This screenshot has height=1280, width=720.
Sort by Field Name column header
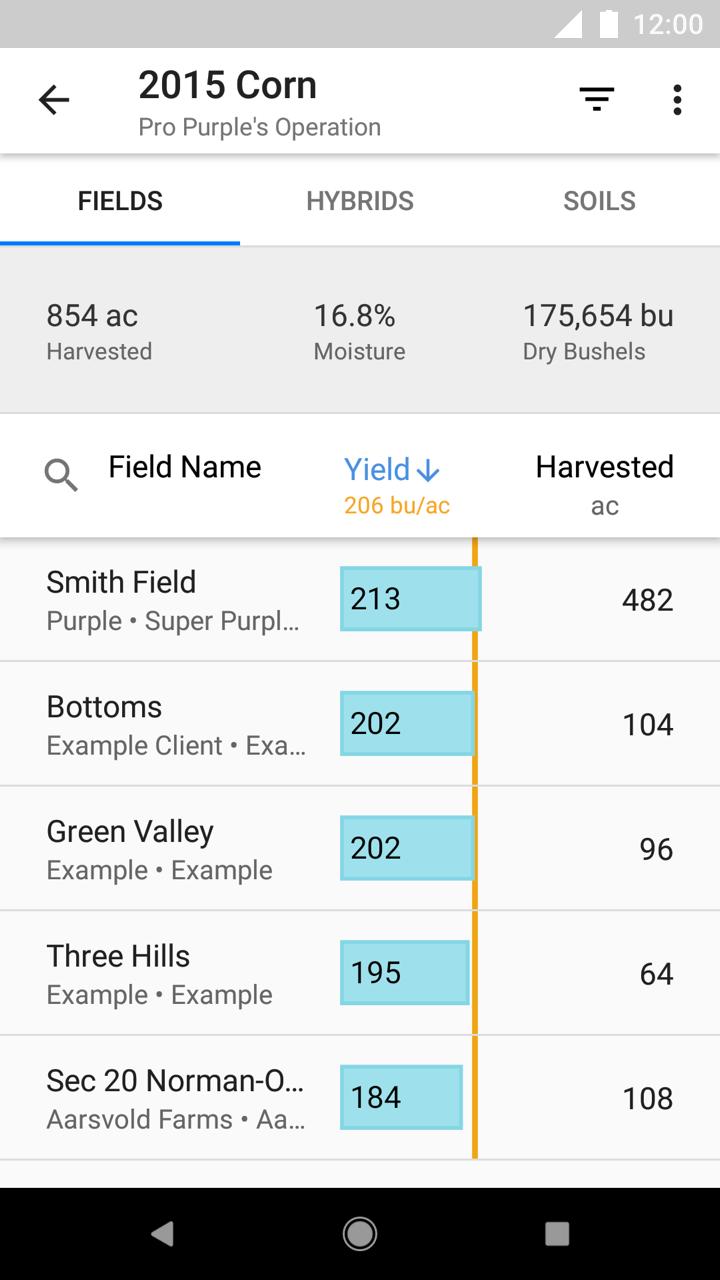coord(185,467)
